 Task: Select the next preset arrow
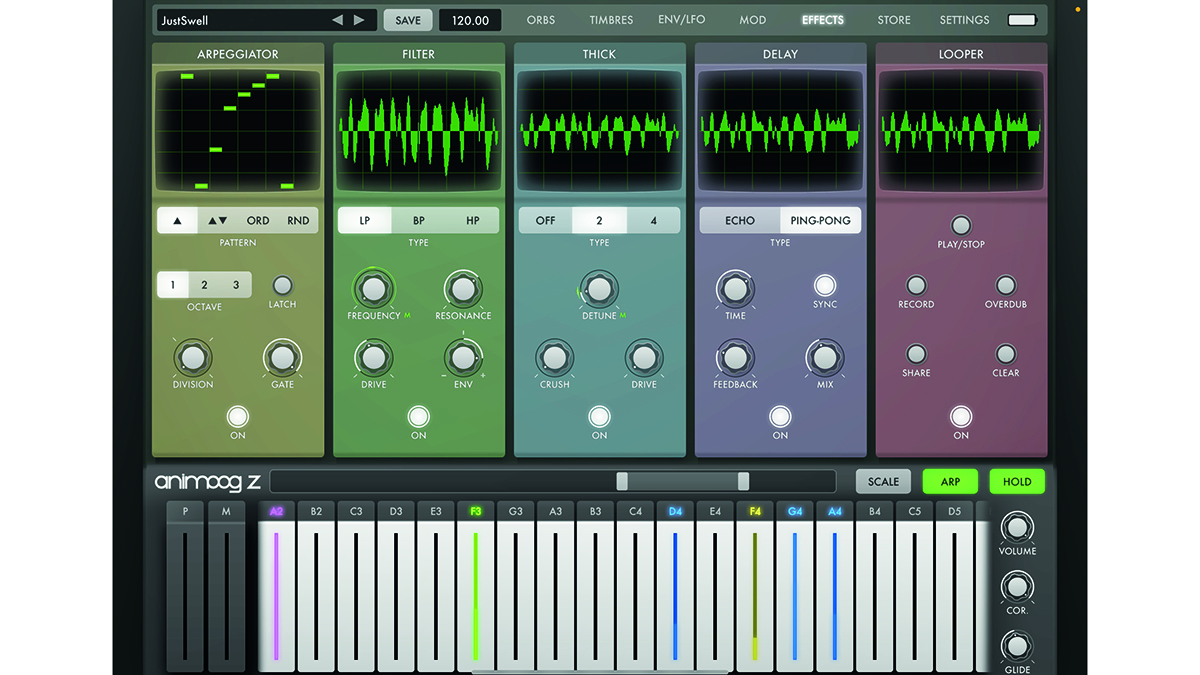coord(359,20)
